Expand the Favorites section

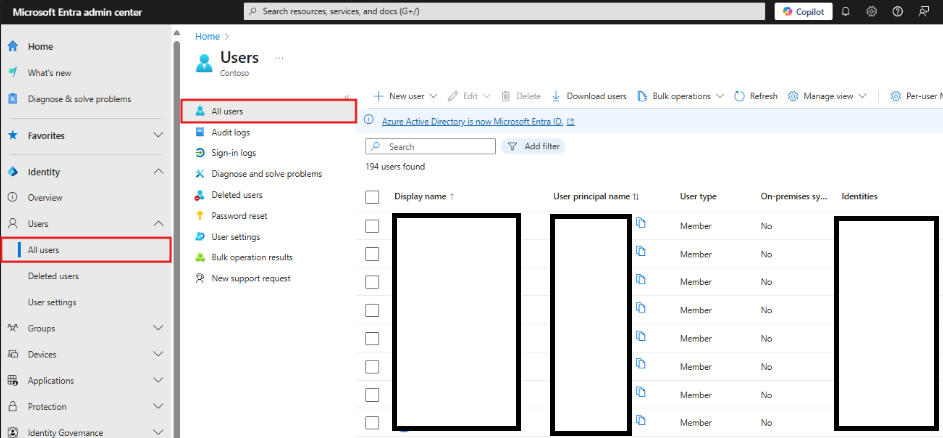pyautogui.click(x=158, y=135)
